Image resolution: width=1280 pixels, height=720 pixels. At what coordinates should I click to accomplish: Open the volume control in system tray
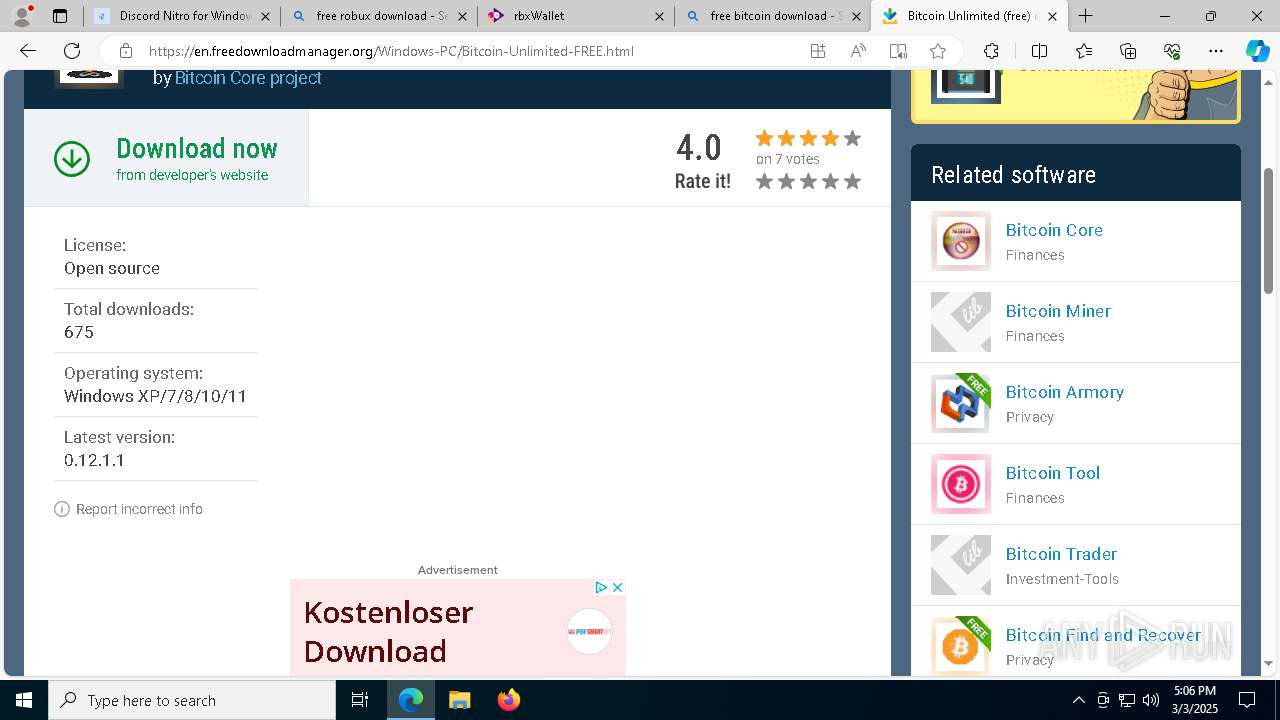coord(1150,700)
